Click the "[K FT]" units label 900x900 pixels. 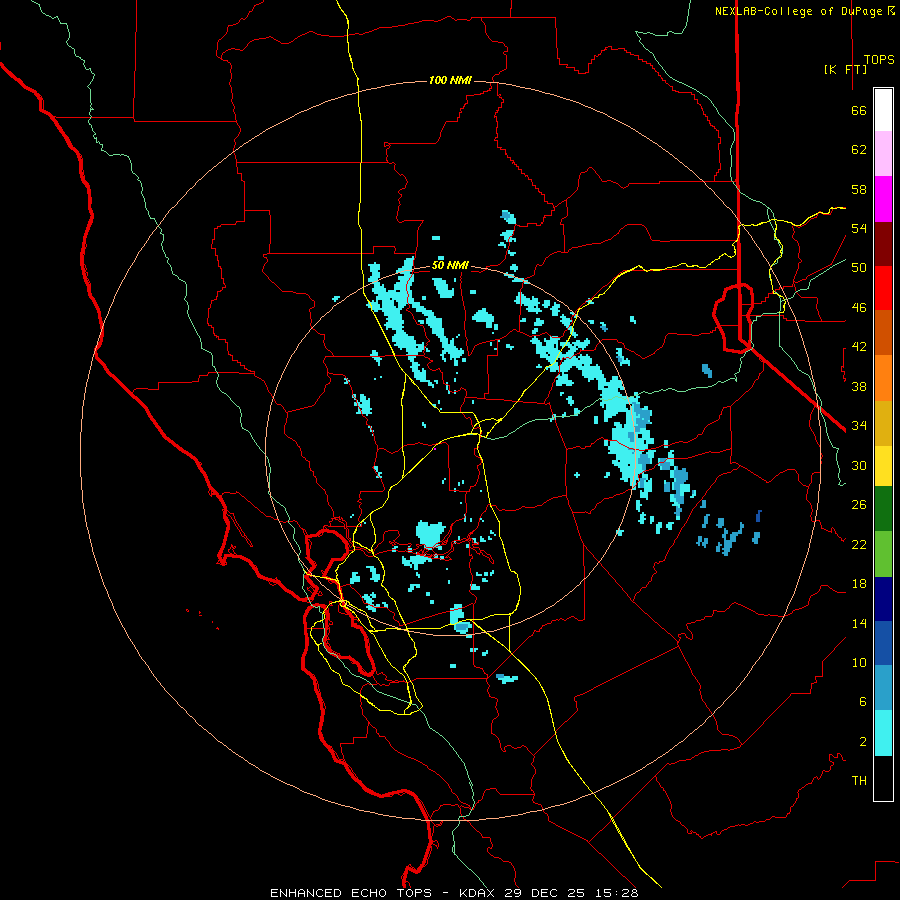845,69
